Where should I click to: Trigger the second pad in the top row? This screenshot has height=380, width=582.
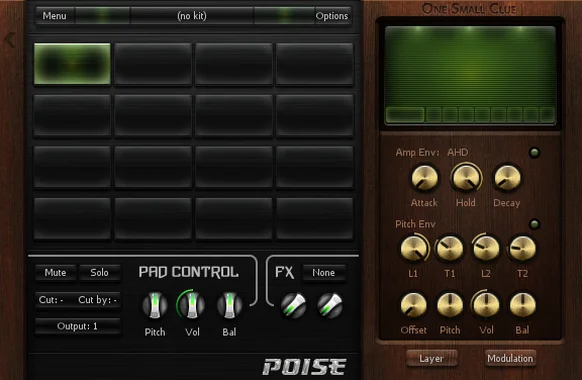[153, 64]
